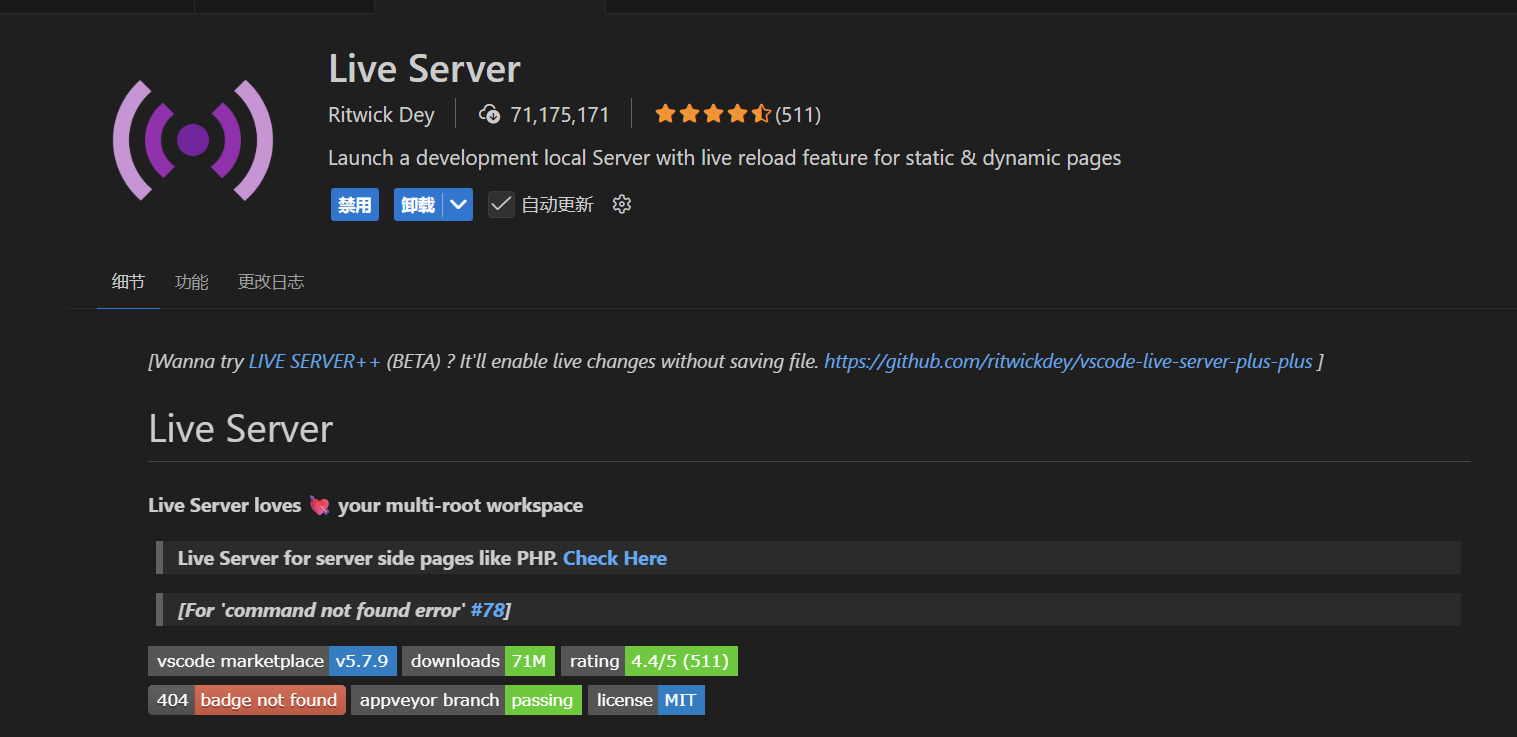Open the 更改日志 tab

point(271,282)
